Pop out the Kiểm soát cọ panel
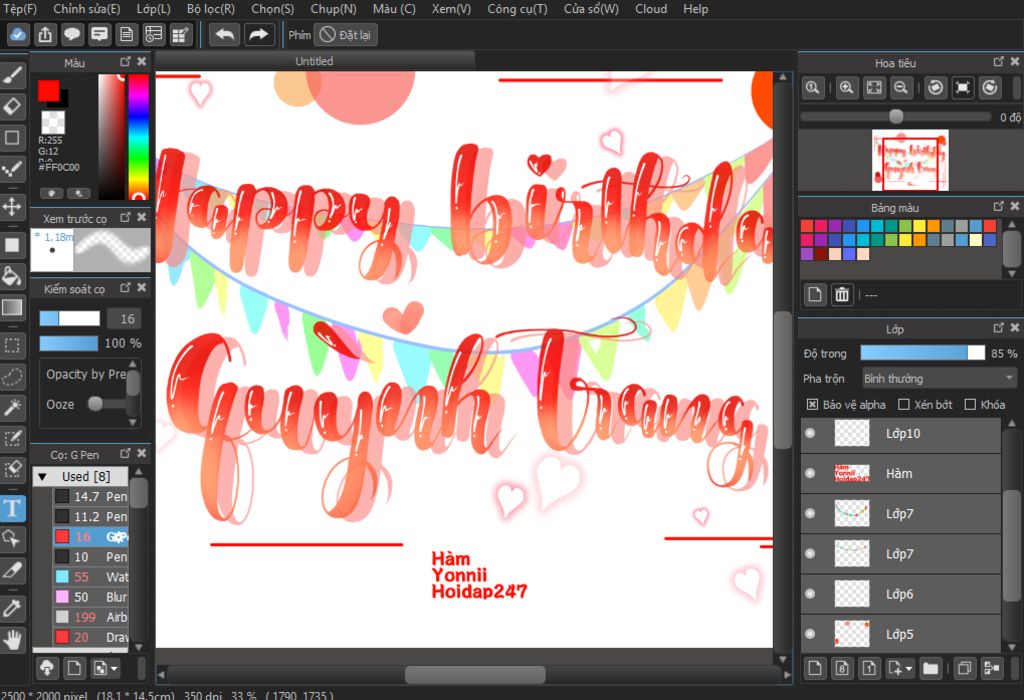The height and width of the screenshot is (700, 1024). coord(125,287)
